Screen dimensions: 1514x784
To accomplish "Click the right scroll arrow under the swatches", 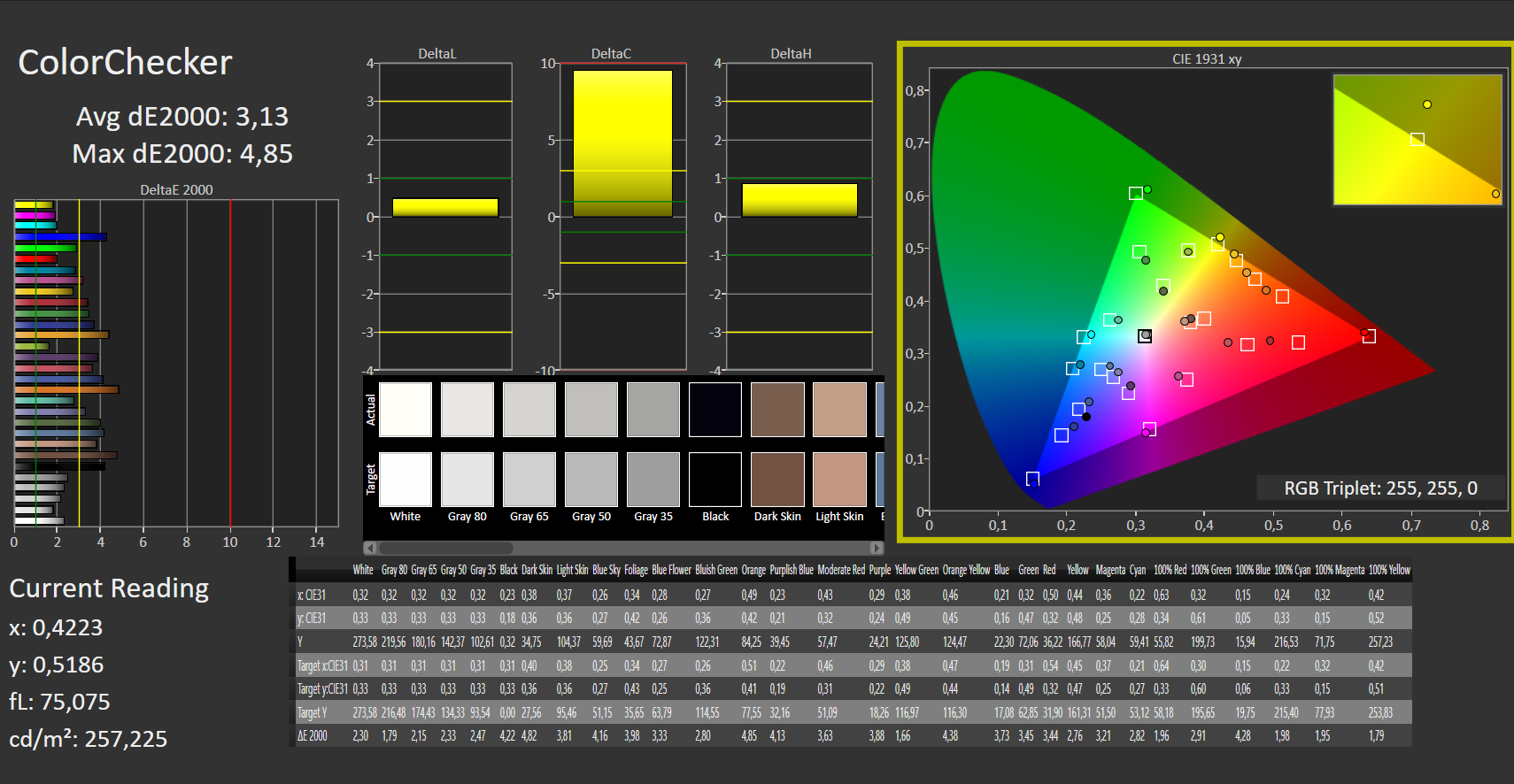I will click(877, 548).
